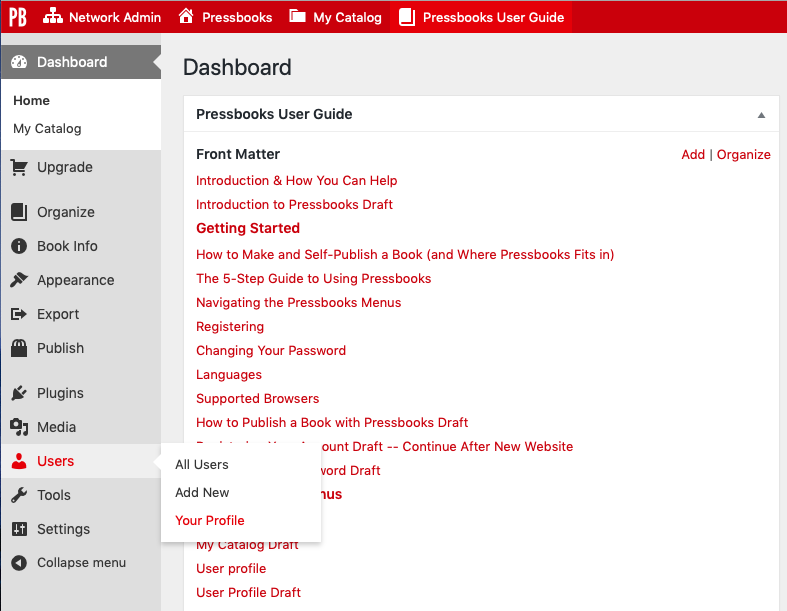
Task: Open the User profile link
Action: [x=231, y=568]
